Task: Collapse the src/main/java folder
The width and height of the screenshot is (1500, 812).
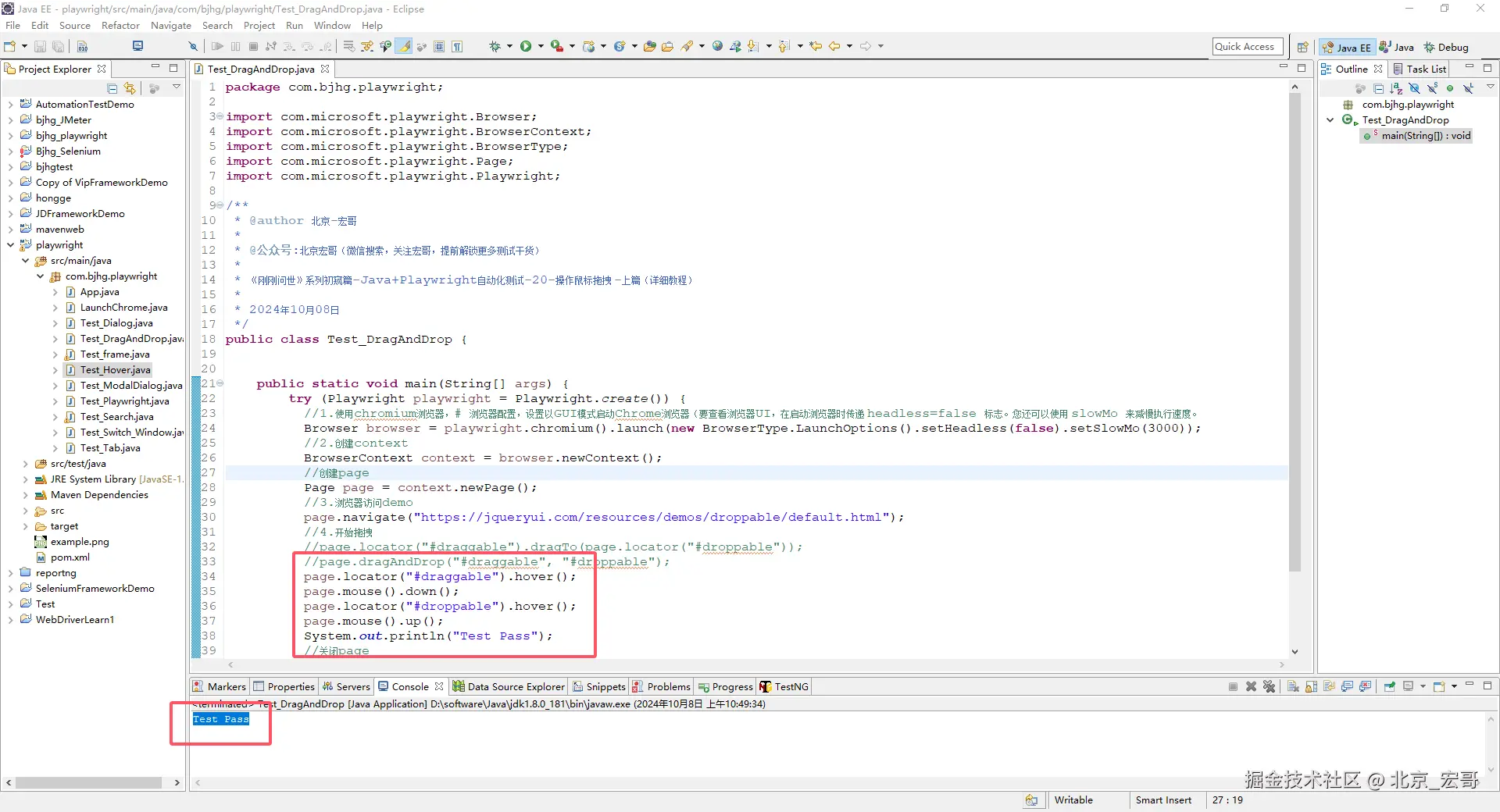Action: pyautogui.click(x=25, y=261)
